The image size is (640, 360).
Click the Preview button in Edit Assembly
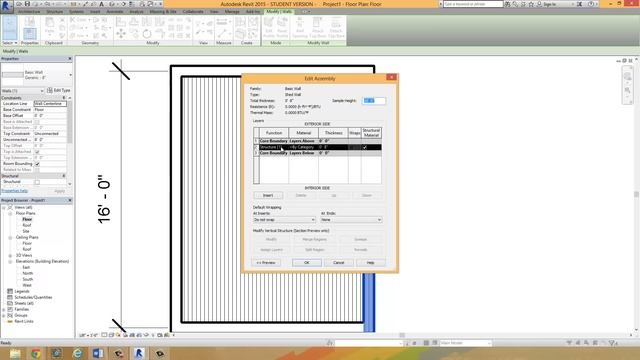coord(266,263)
